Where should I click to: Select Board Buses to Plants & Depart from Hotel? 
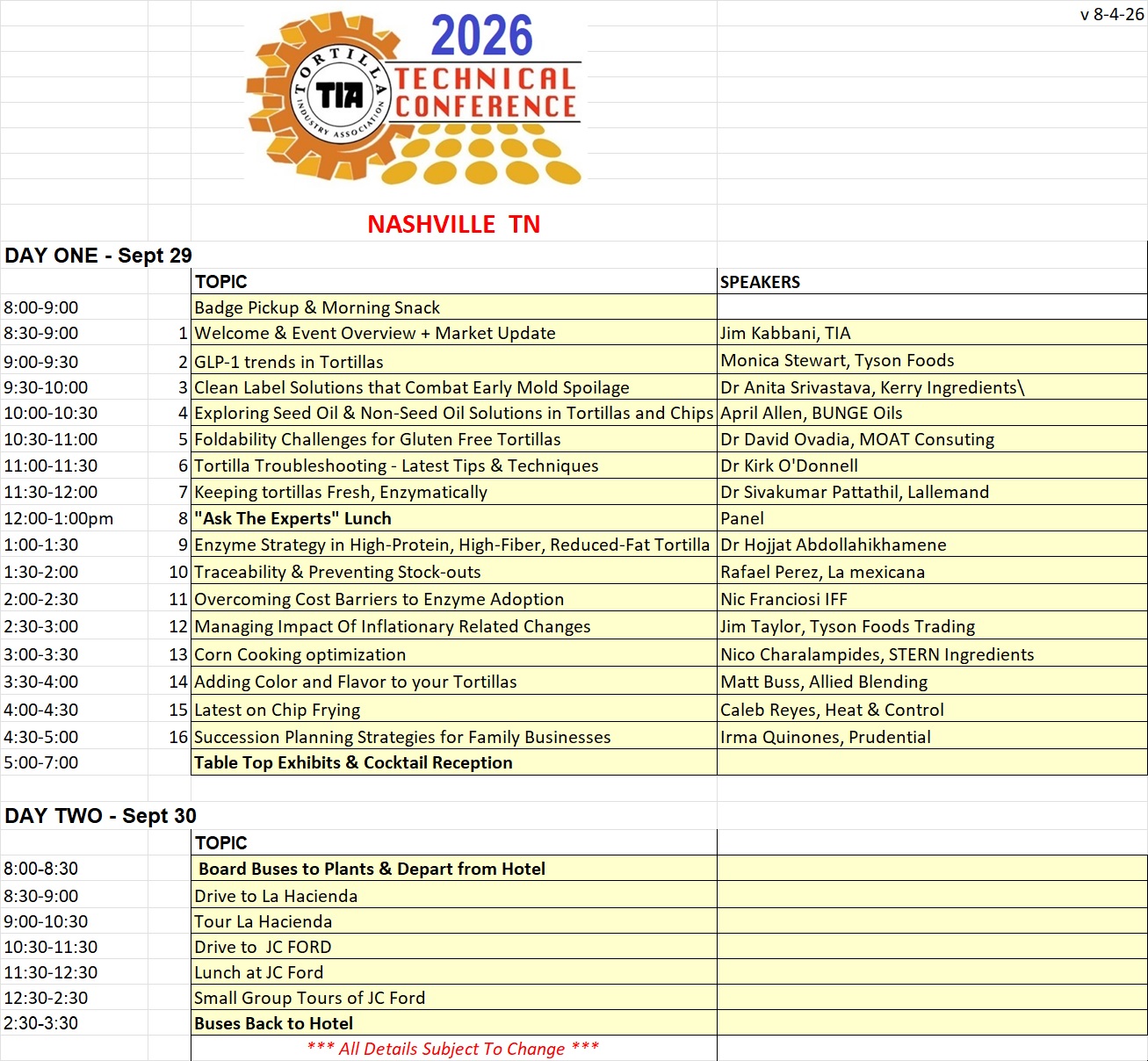pyautogui.click(x=454, y=869)
